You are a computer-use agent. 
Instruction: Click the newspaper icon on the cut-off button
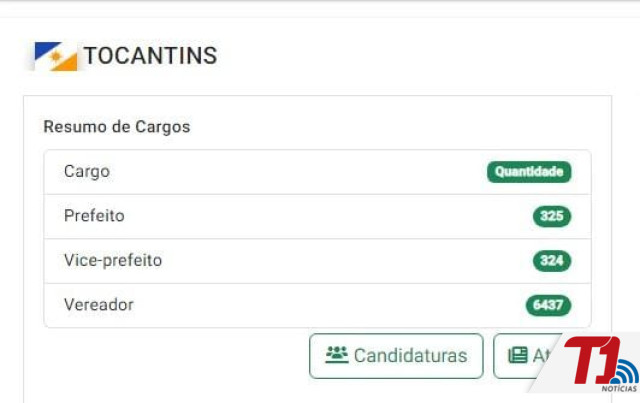(517, 355)
